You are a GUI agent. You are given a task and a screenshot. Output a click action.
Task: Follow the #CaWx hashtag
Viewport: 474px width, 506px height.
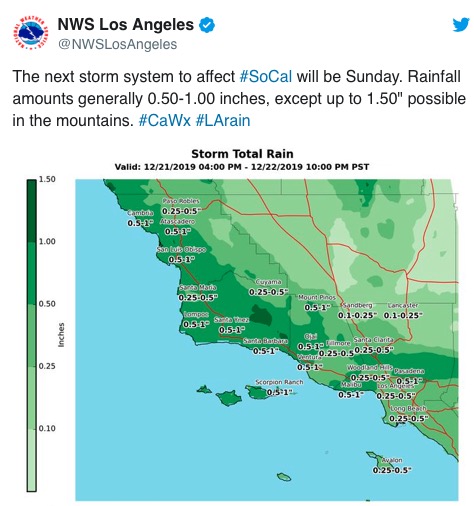pos(165,120)
